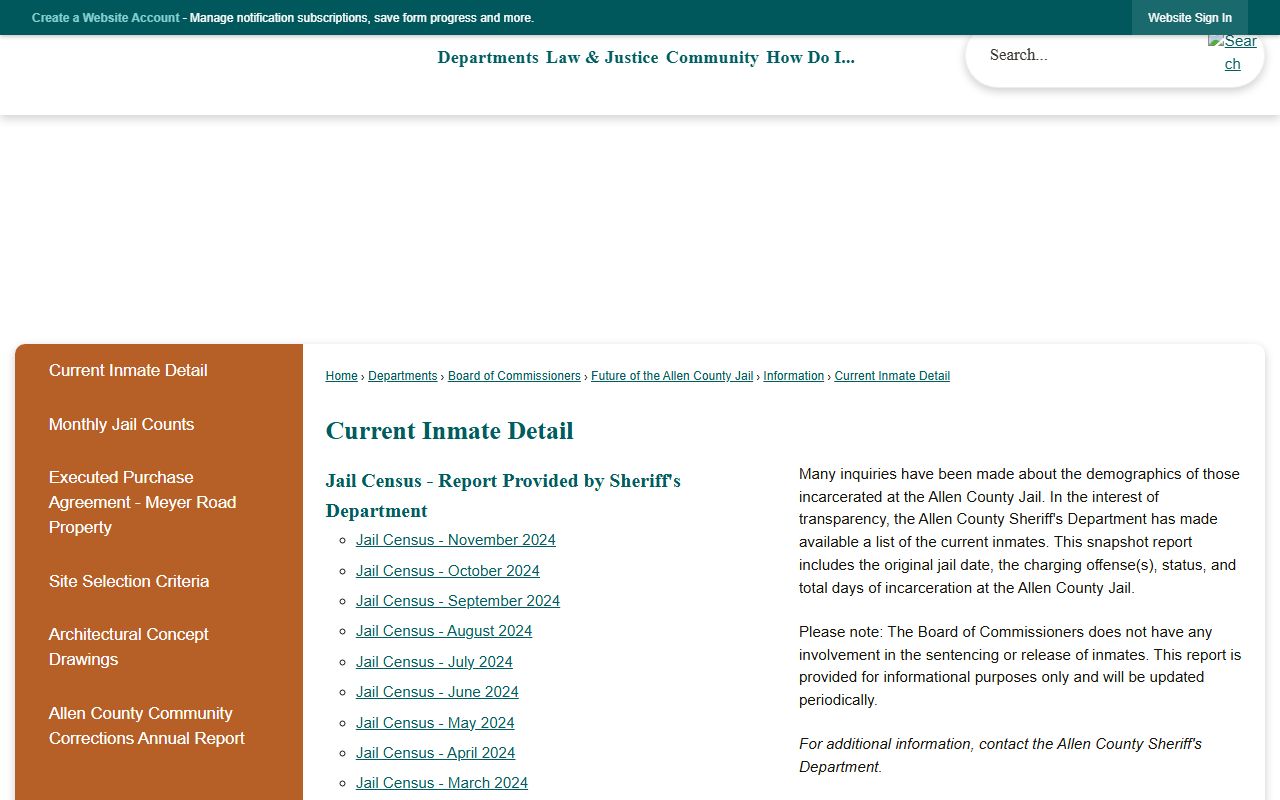Go to Home breadcrumb link
The image size is (1280, 800).
[x=341, y=376]
